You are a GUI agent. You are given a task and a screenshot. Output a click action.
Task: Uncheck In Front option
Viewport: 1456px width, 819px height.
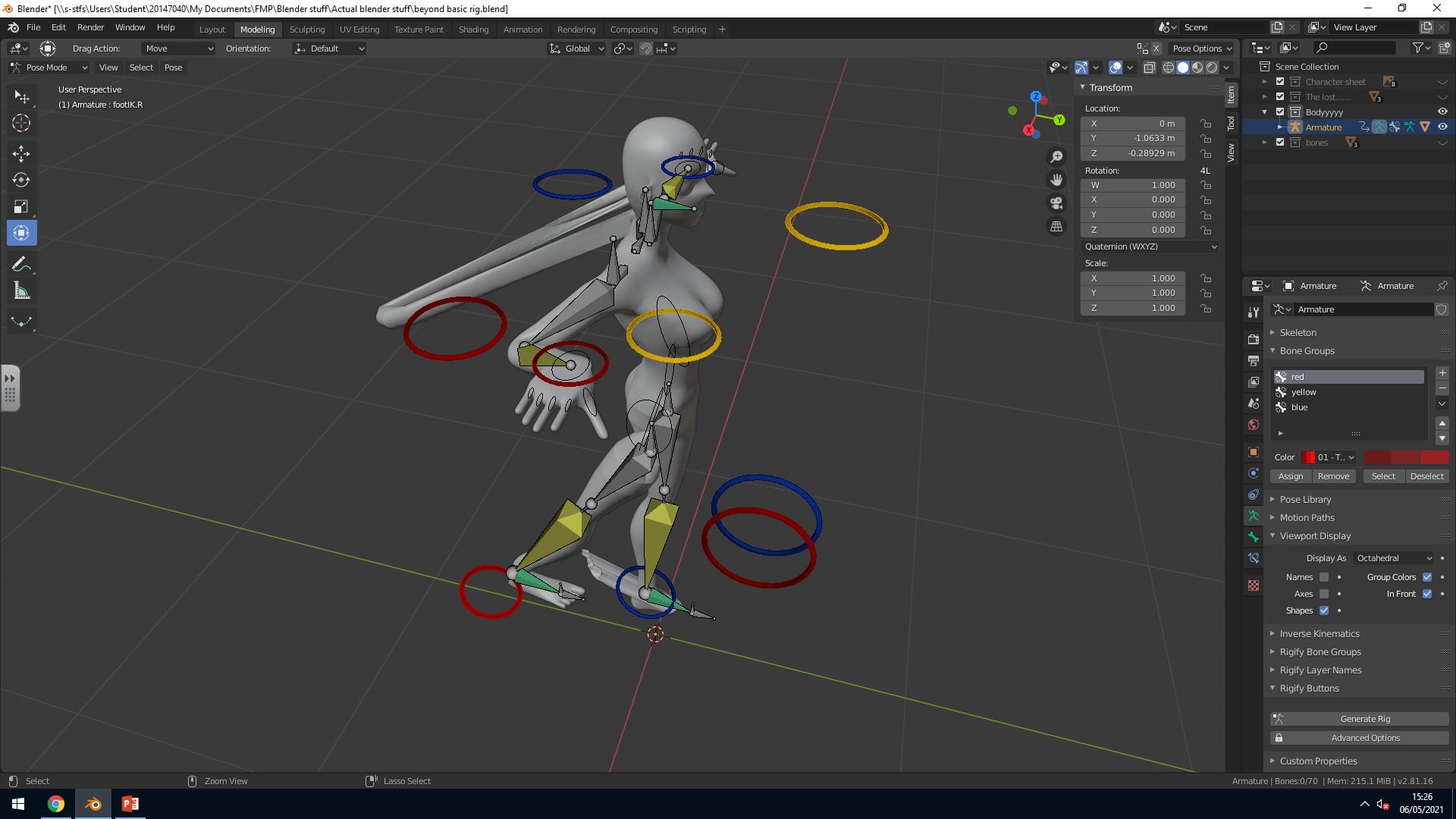pos(1427,594)
